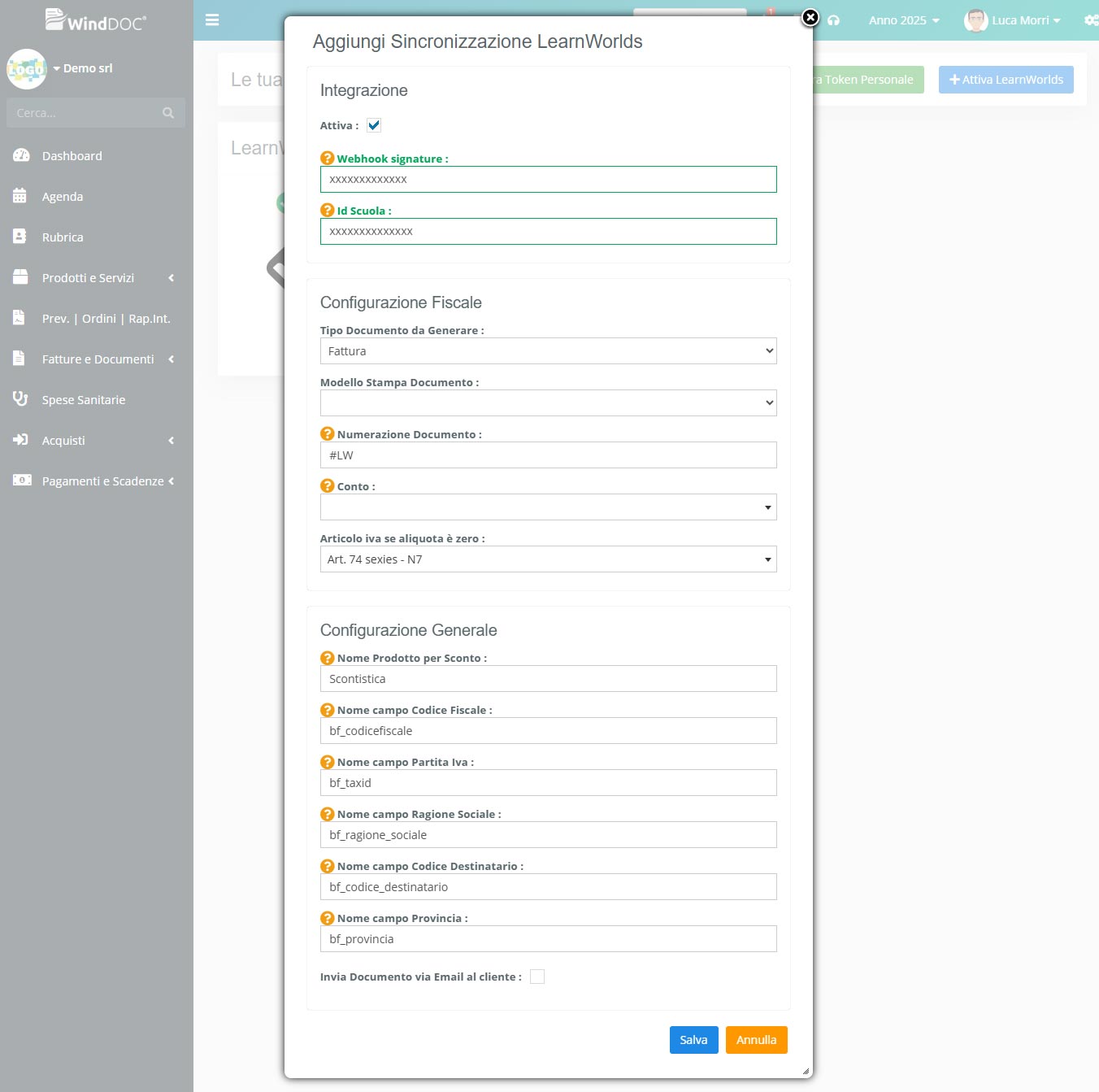Open the Dashboard from the sidebar
This screenshot has width=1099, height=1092.
(71, 155)
